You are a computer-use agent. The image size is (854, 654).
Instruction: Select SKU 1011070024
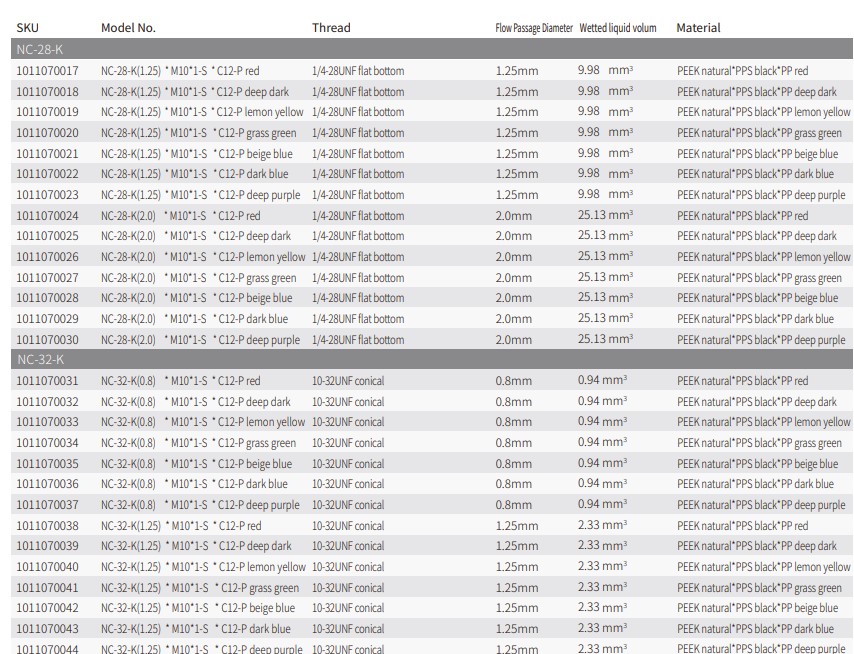(x=47, y=216)
